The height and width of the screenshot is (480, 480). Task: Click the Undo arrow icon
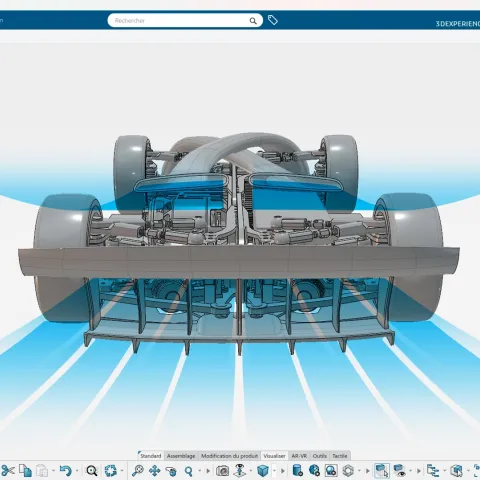(x=66, y=471)
